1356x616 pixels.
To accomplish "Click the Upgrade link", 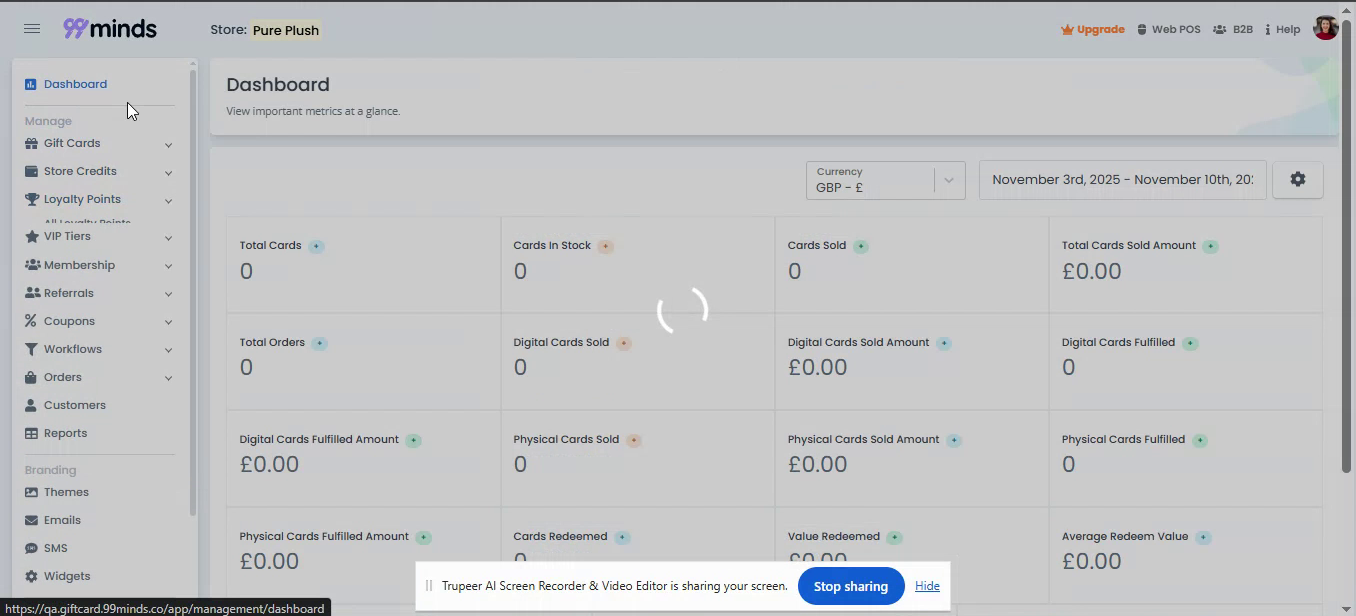I will (x=1092, y=30).
